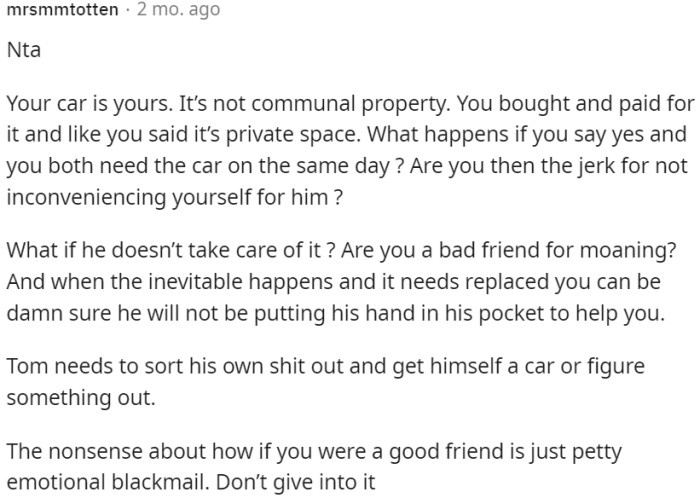Click the "Nta" verdict text
700x498 pixels.
(23, 49)
